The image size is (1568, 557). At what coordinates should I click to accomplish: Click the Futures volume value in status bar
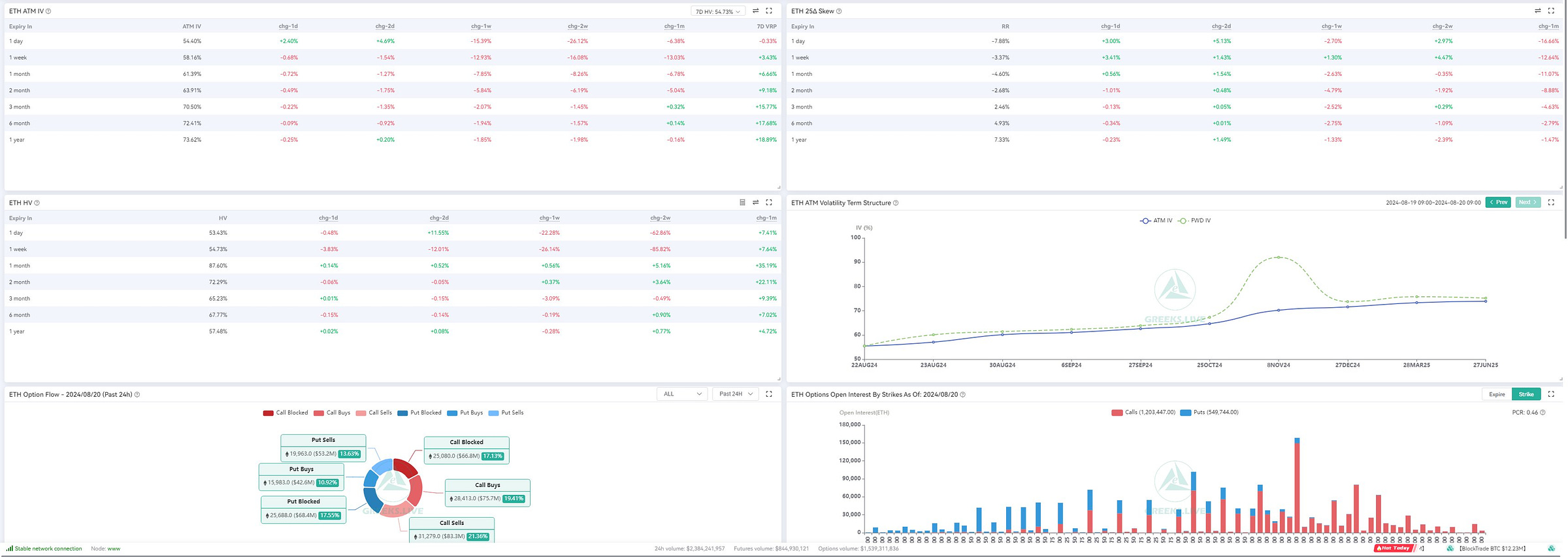point(771,549)
